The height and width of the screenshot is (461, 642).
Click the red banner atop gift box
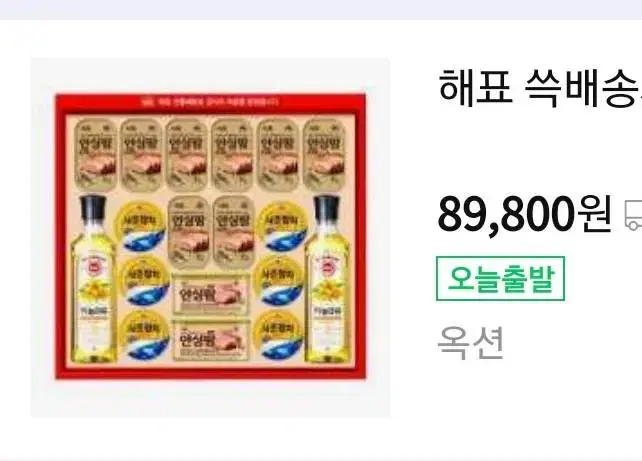pyautogui.click(x=210, y=101)
